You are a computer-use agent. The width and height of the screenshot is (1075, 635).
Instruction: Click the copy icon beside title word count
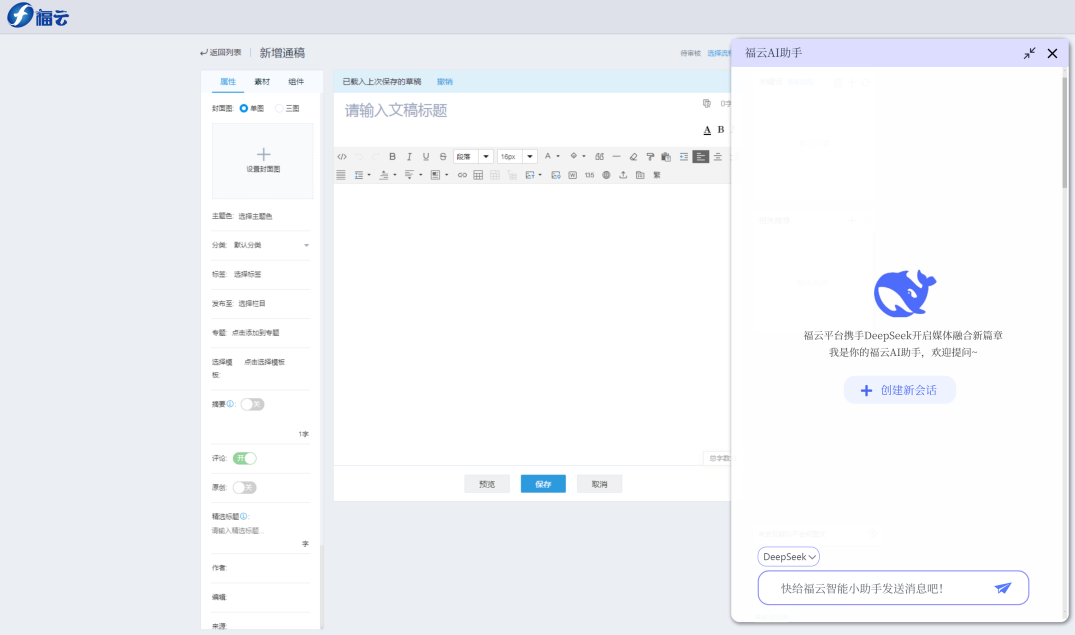[x=707, y=104]
